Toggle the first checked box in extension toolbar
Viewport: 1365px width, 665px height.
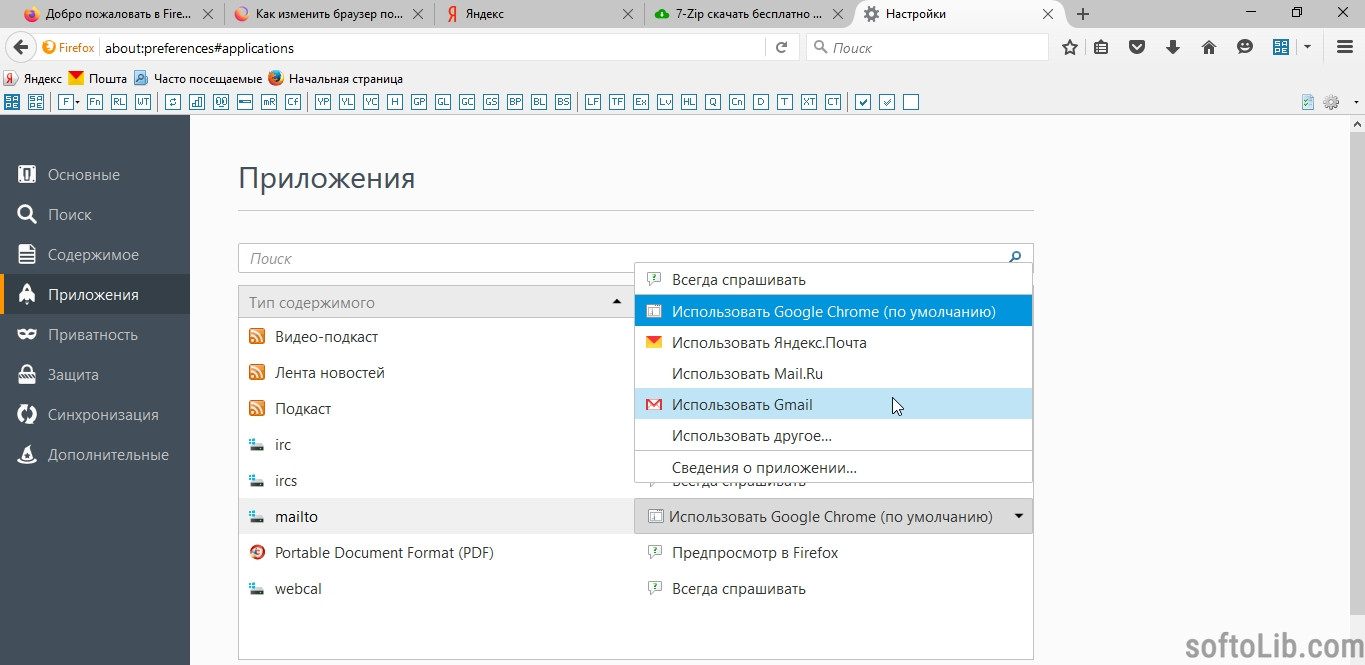coord(863,102)
